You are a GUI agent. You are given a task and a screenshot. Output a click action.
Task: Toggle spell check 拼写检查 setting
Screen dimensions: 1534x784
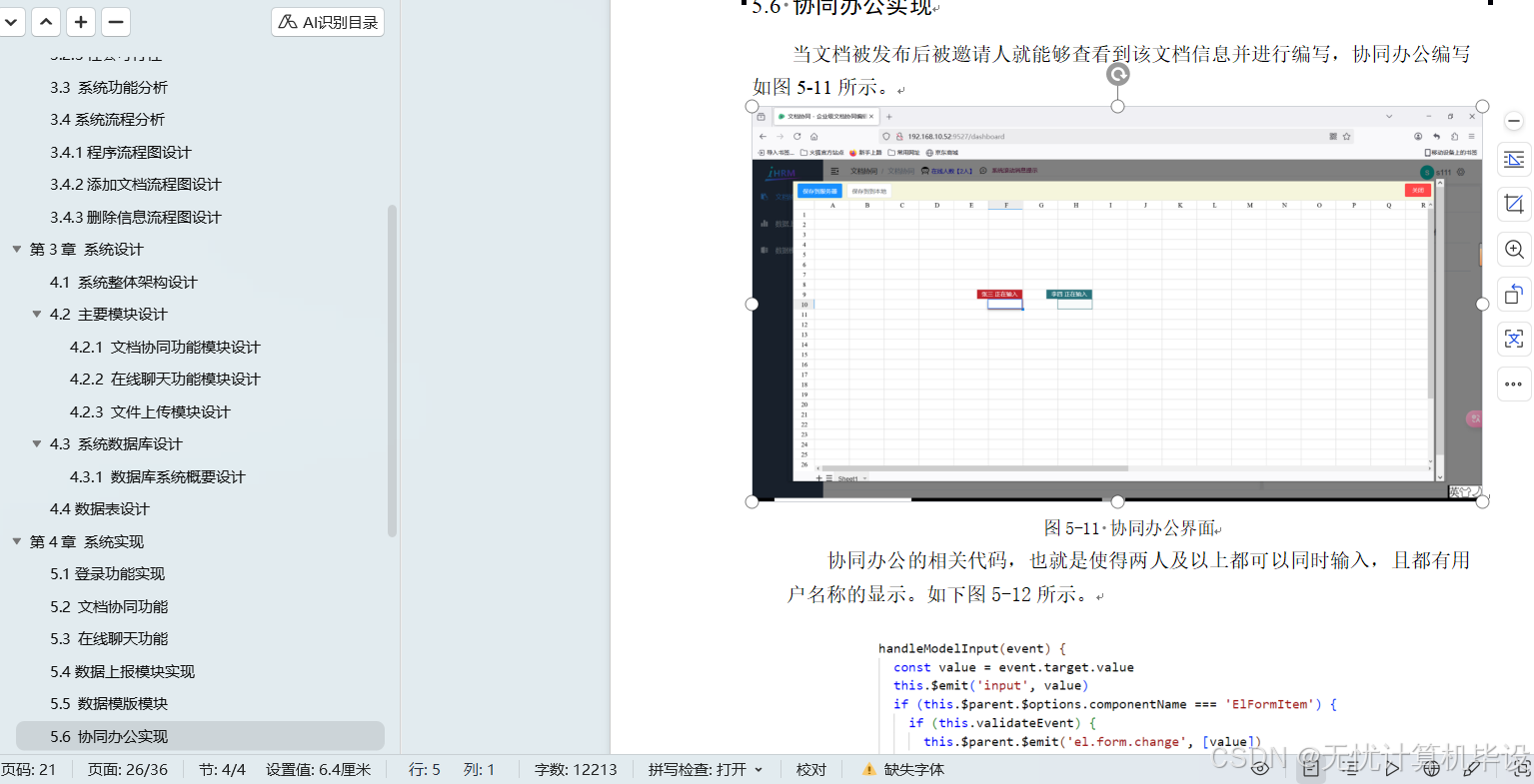706,769
